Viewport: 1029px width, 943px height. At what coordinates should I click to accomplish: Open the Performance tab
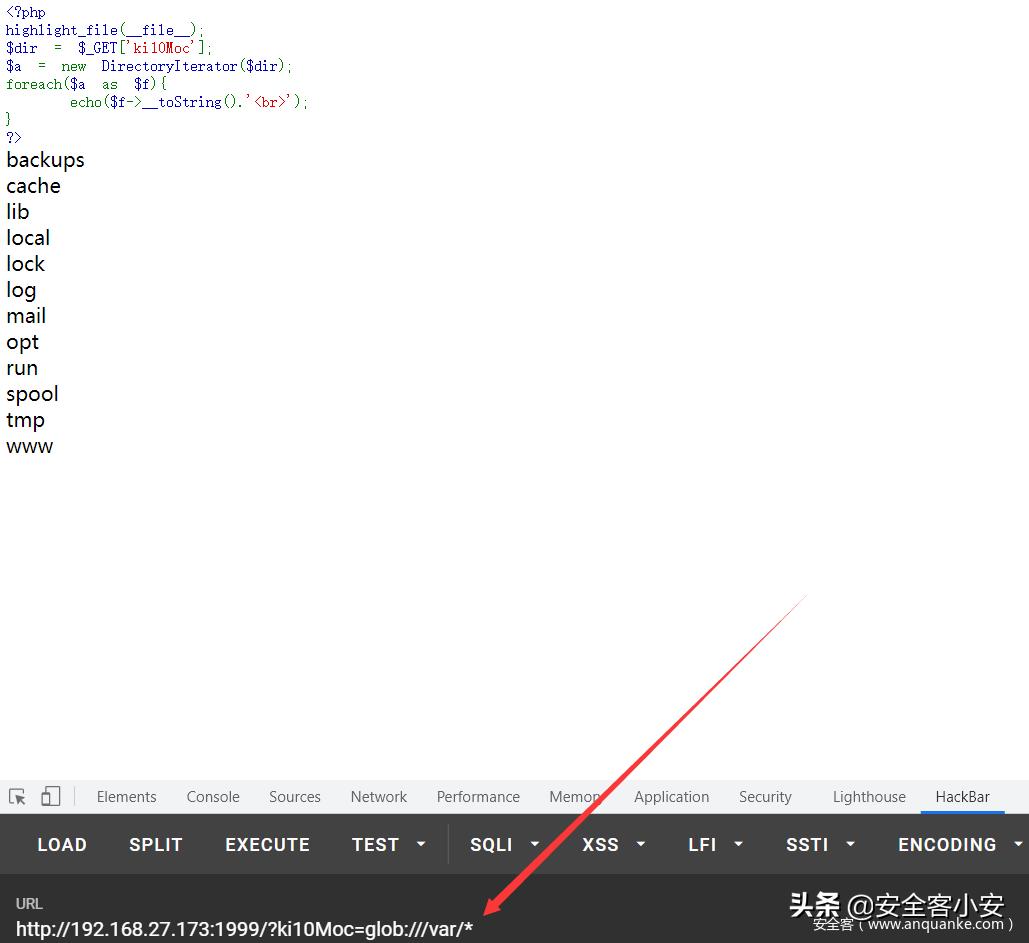[x=478, y=797]
